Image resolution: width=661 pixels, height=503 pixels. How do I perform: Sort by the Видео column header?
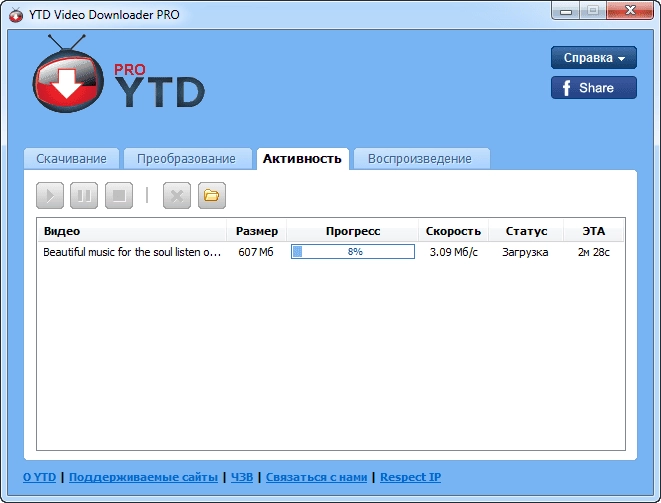(132, 231)
